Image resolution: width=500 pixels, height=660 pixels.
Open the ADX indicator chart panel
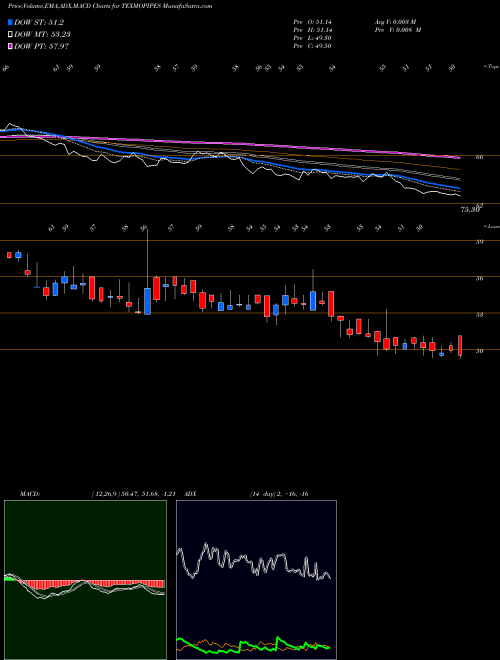pyautogui.click(x=256, y=580)
